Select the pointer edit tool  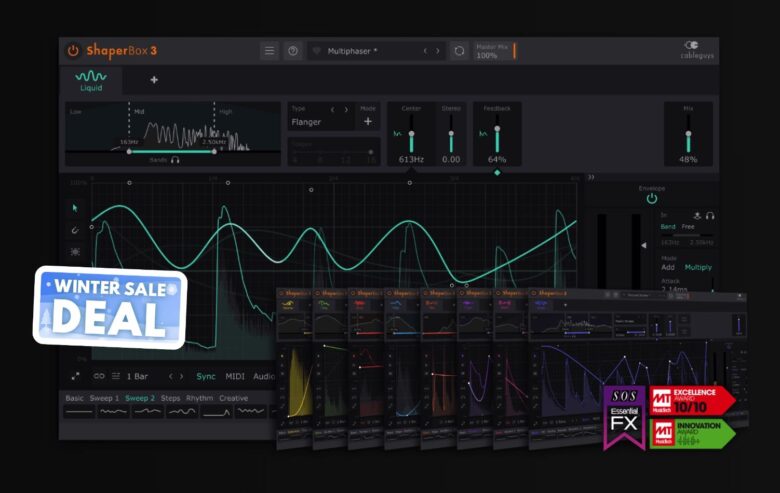pos(75,208)
